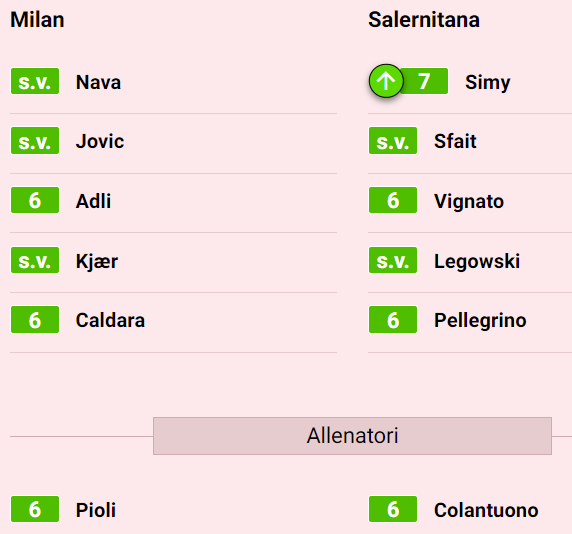
Task: Click Legowski's s.v. rating badge
Action: coord(393,260)
